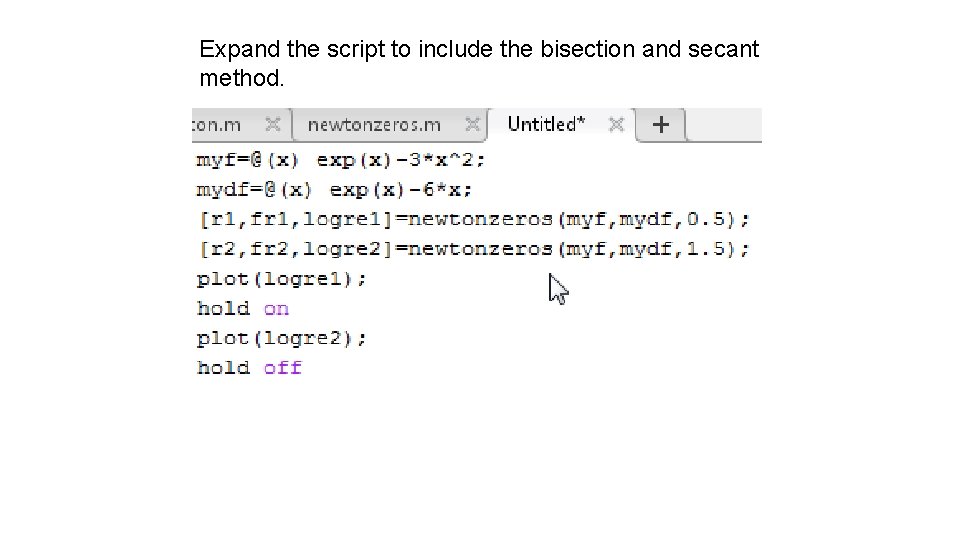This screenshot has height=540, width=960.
Task: Close the newtonzeros.m editor tab
Action: click(473, 125)
